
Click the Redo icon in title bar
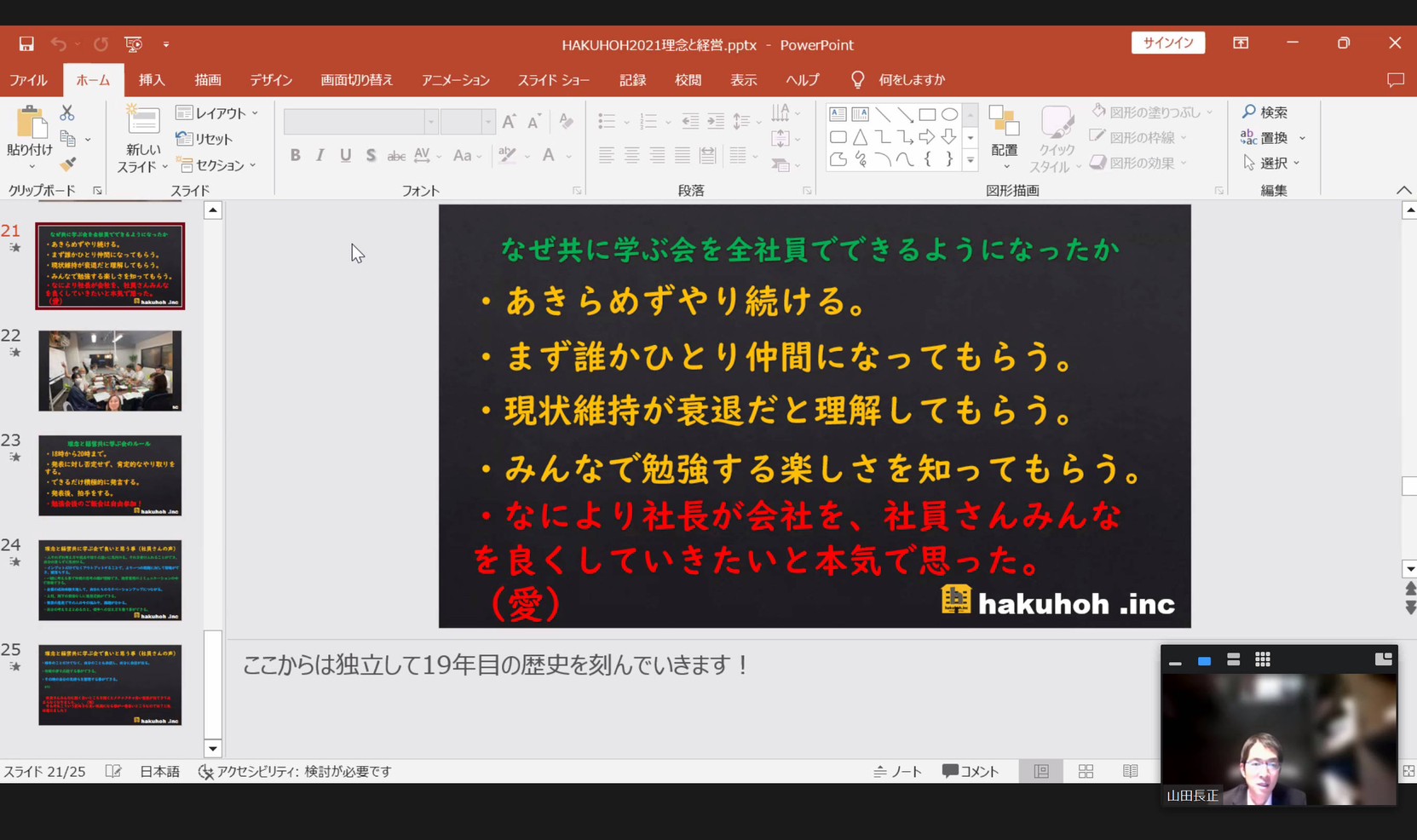[x=101, y=43]
